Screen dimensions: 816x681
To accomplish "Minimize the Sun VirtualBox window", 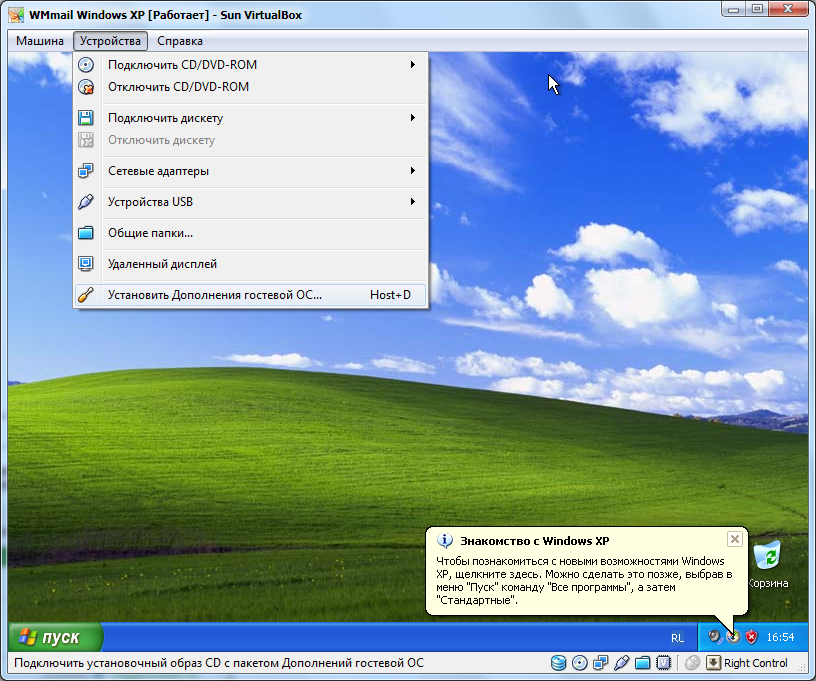I will [x=733, y=8].
